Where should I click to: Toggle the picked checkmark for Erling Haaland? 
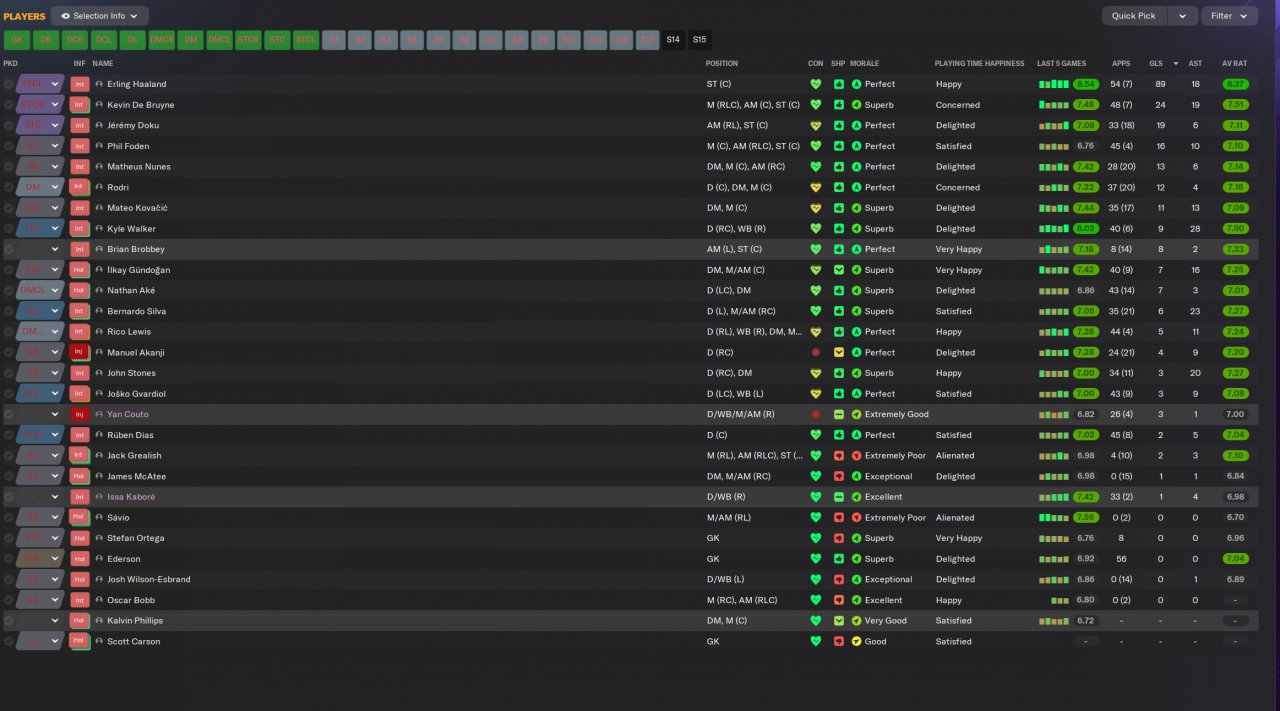[9, 84]
